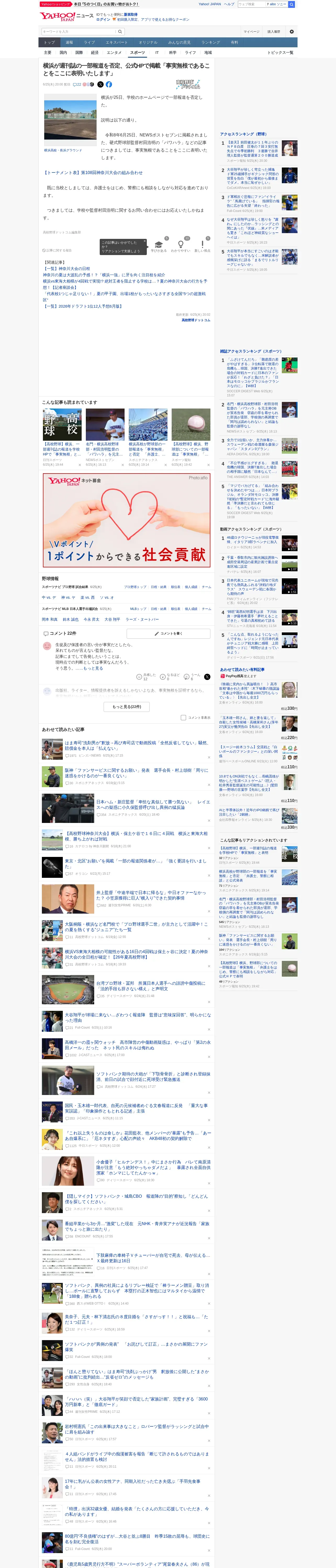Image resolution: width=336 pixels, height=1568 pixels.
Task: Share the article on X
Action: tap(101, 85)
